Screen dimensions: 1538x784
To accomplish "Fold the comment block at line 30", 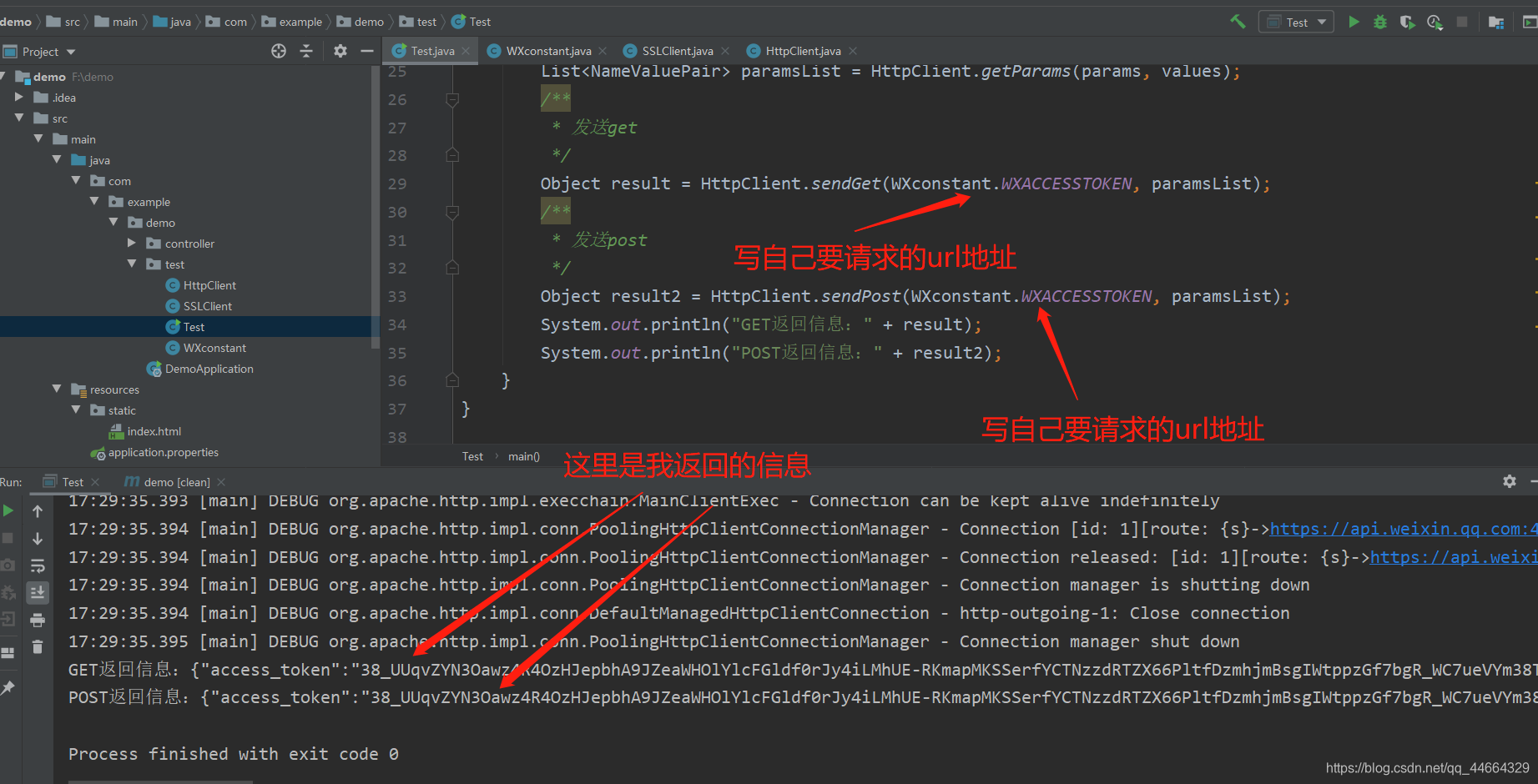I will tap(452, 213).
